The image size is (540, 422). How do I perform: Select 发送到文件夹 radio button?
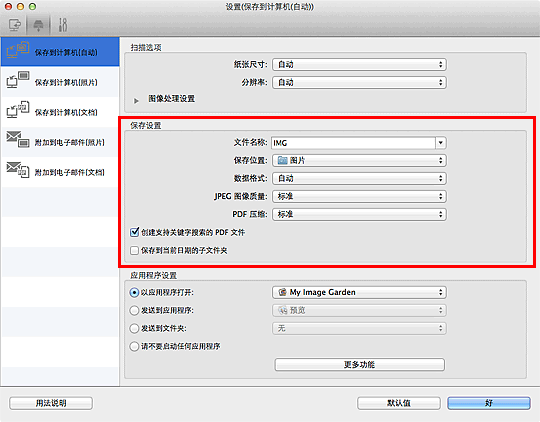pyautogui.click(x=134, y=328)
